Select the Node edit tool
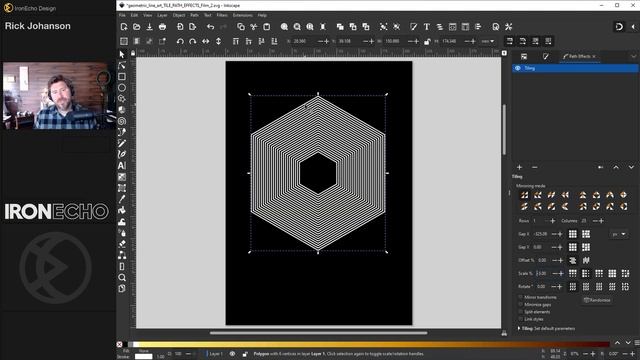 coord(122,65)
